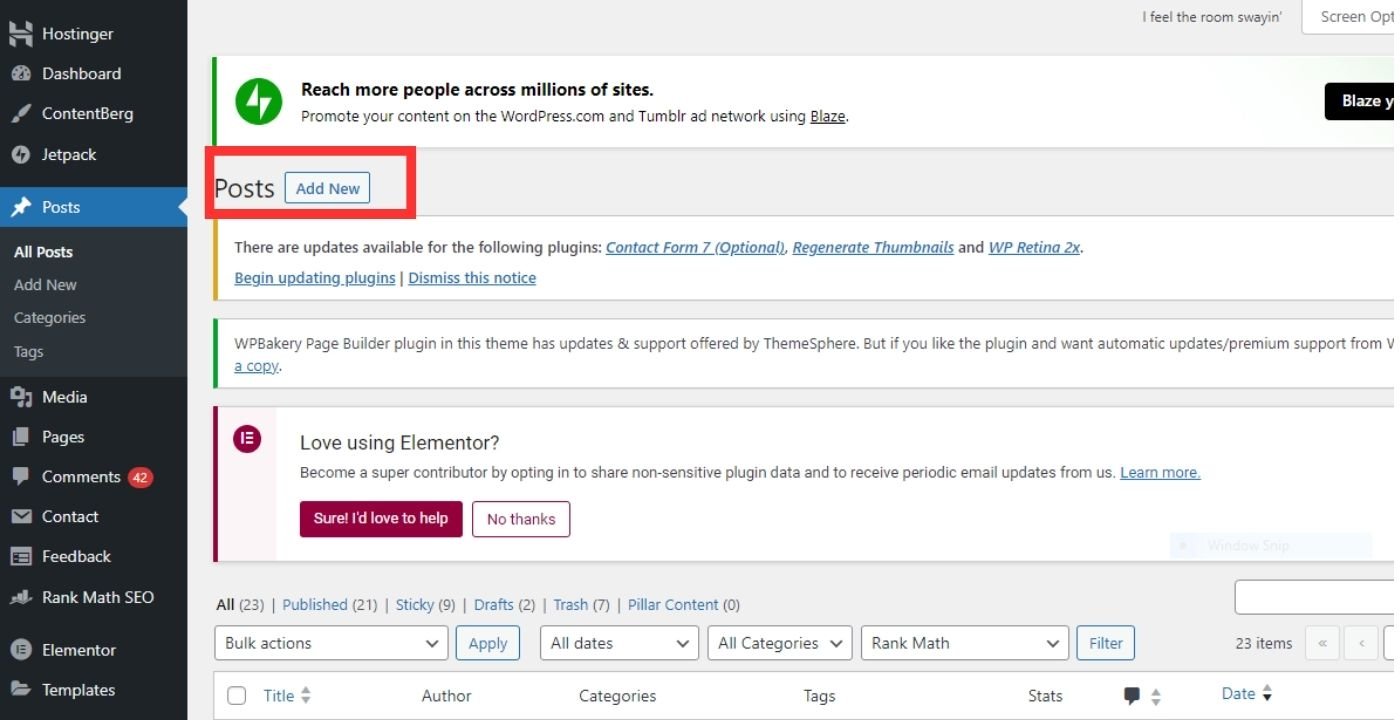Open Categories submenu item
Image resolution: width=1400 pixels, height=720 pixels.
click(x=49, y=318)
